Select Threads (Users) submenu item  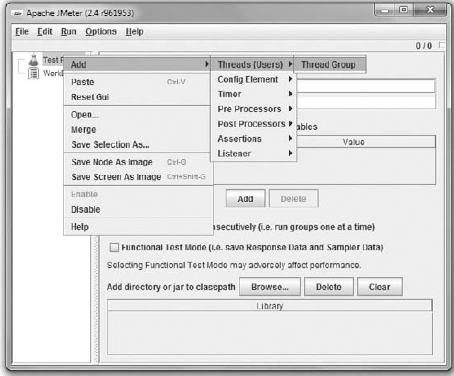click(253, 64)
